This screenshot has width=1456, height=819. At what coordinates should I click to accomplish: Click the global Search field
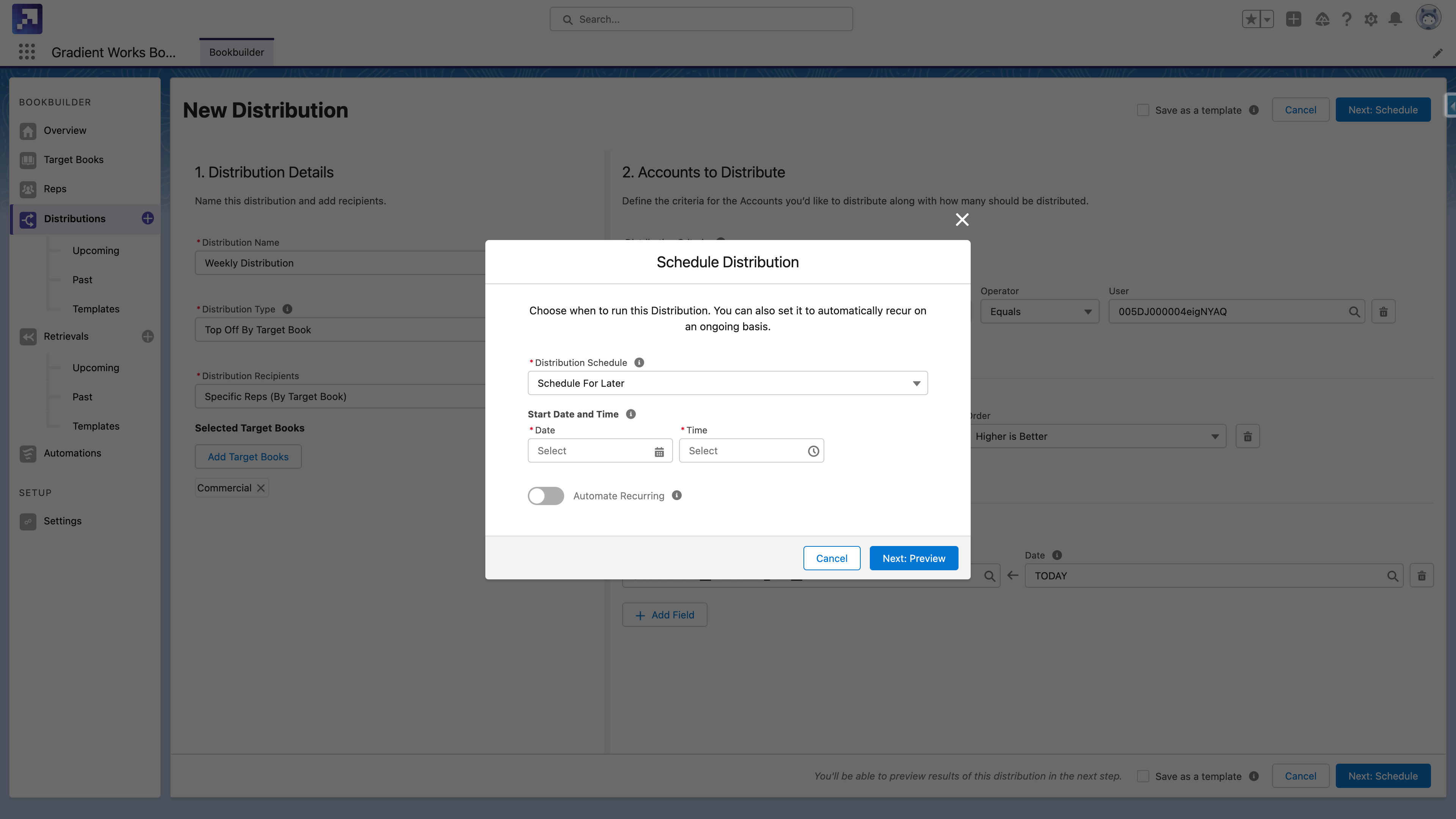pos(701,19)
